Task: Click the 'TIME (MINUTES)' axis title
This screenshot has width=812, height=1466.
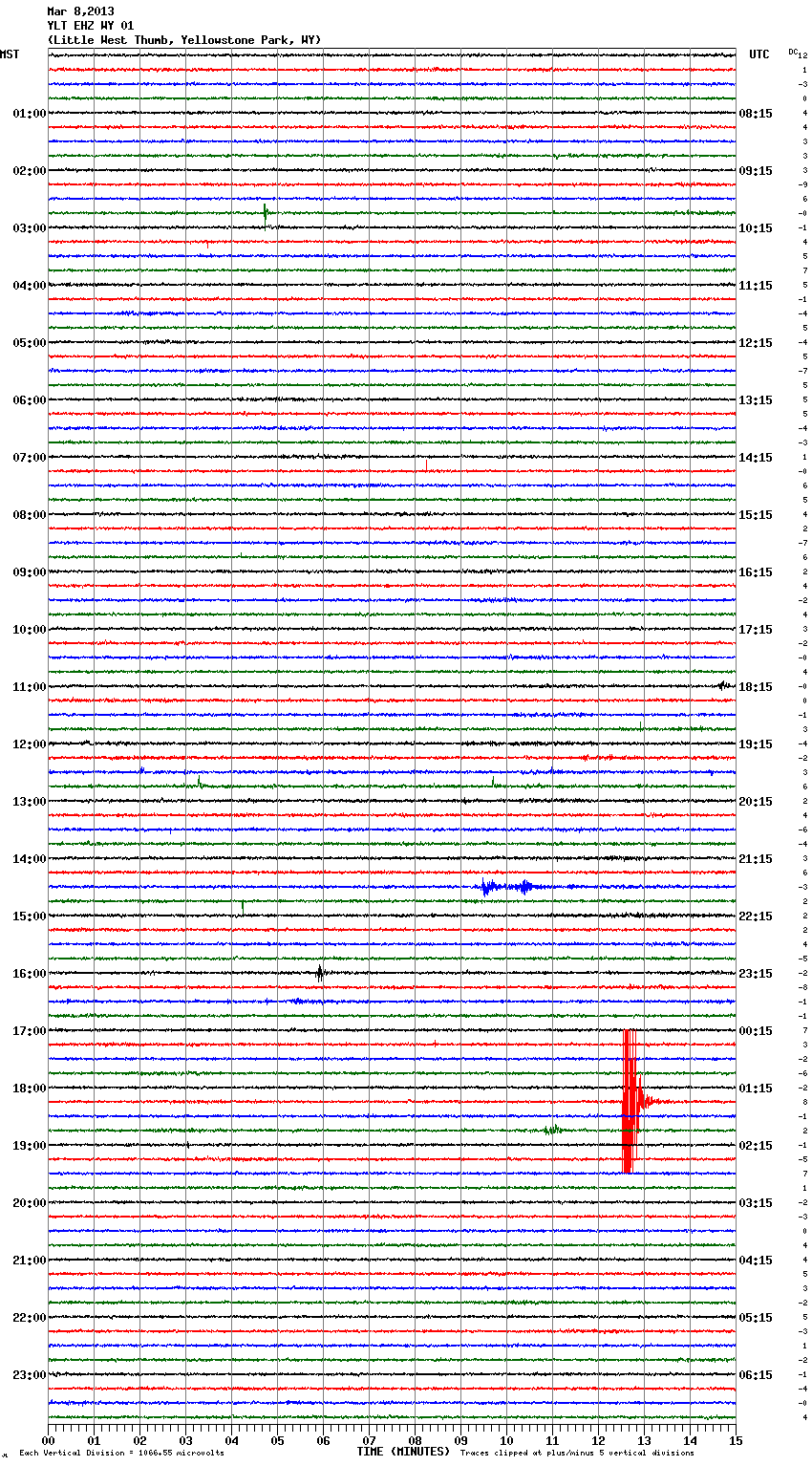Action: click(403, 1452)
